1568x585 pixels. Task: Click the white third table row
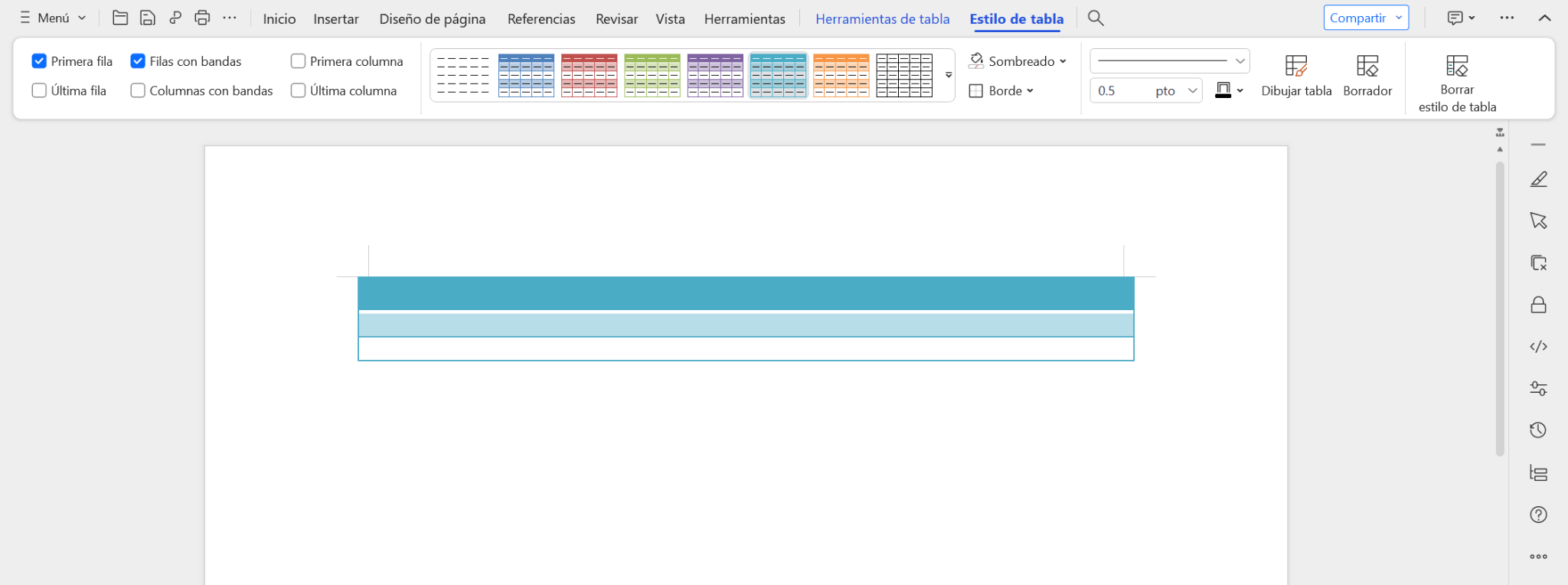click(x=746, y=348)
